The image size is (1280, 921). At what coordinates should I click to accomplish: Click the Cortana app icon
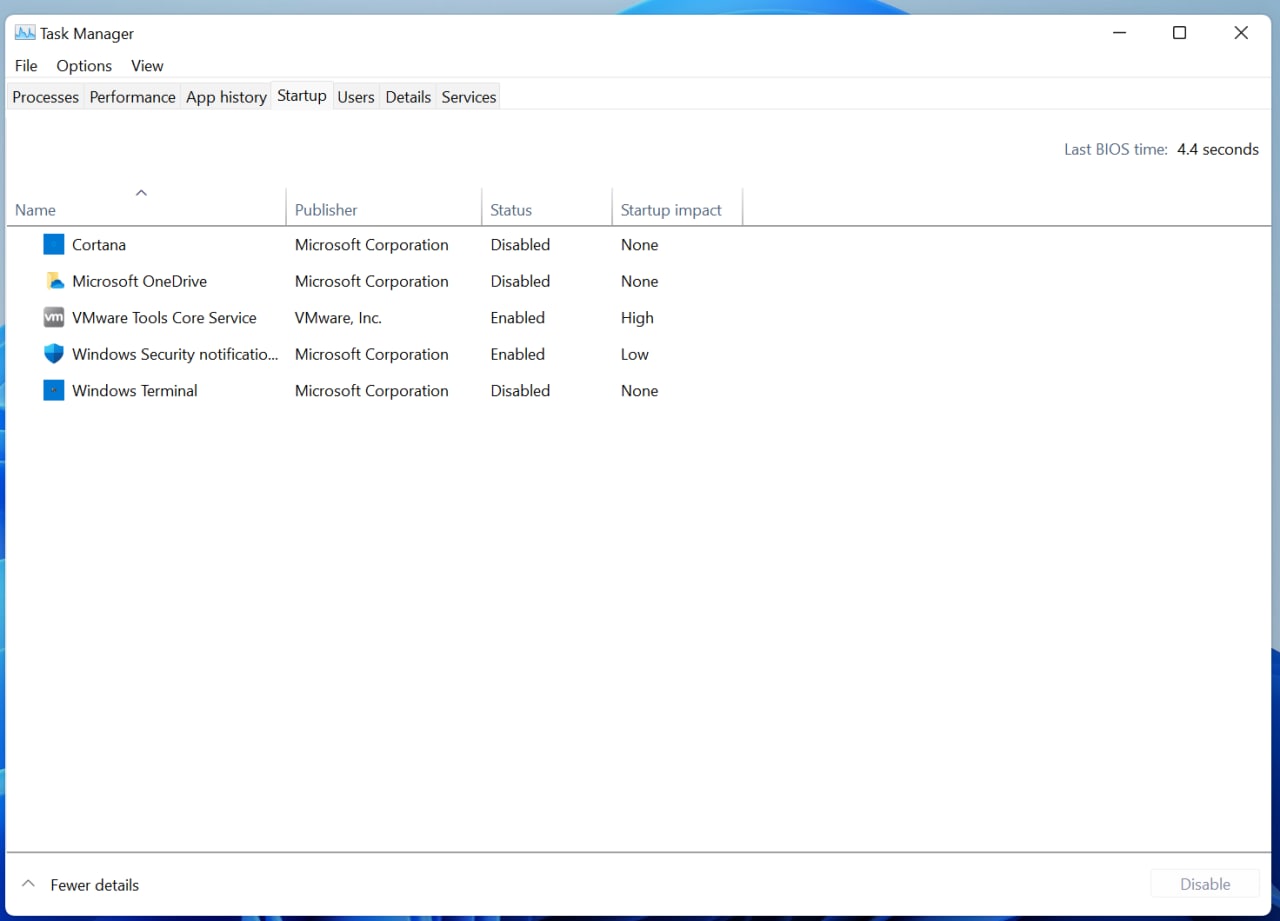coord(54,245)
